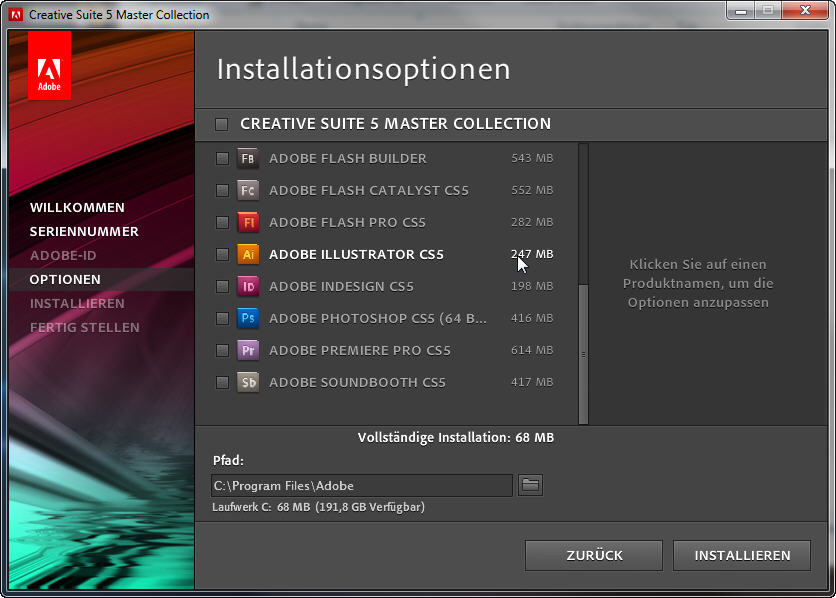Select Adobe InDesign CS5 product name
Screen dimensions: 836x598
pos(341,286)
